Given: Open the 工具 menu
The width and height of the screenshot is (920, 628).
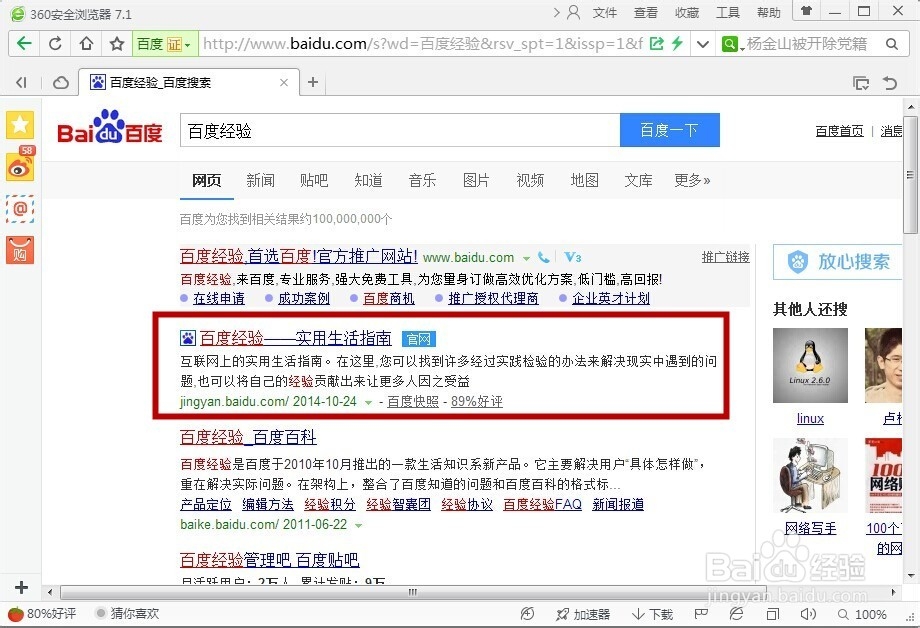Looking at the screenshot, I should pos(727,13).
